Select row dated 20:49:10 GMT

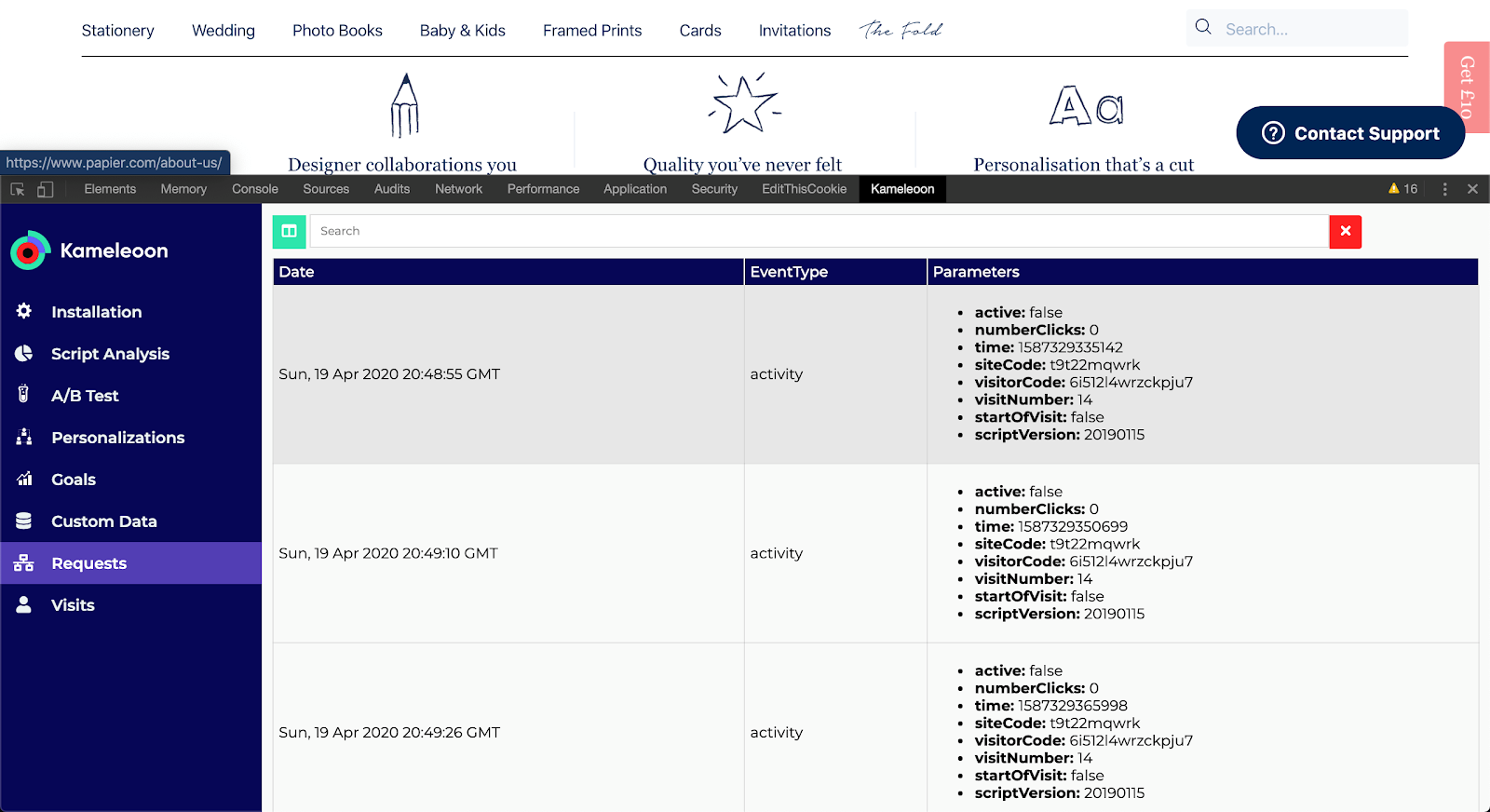[875, 553]
